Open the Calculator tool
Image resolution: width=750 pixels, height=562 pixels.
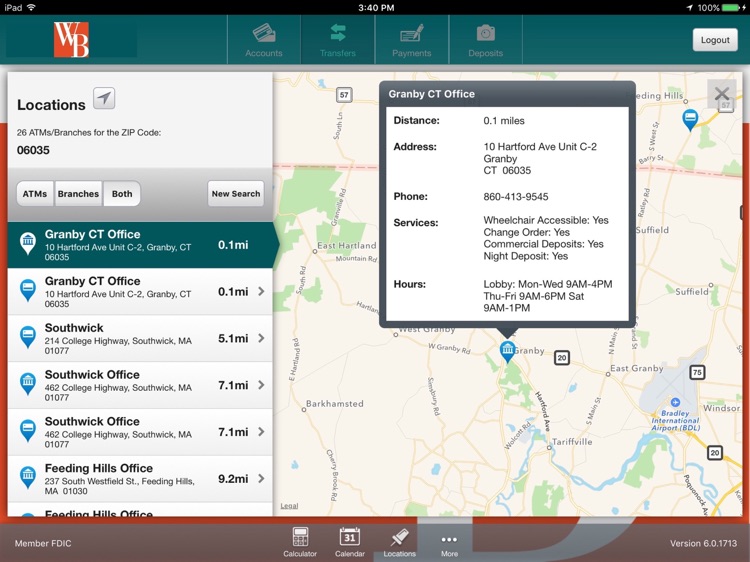click(300, 542)
